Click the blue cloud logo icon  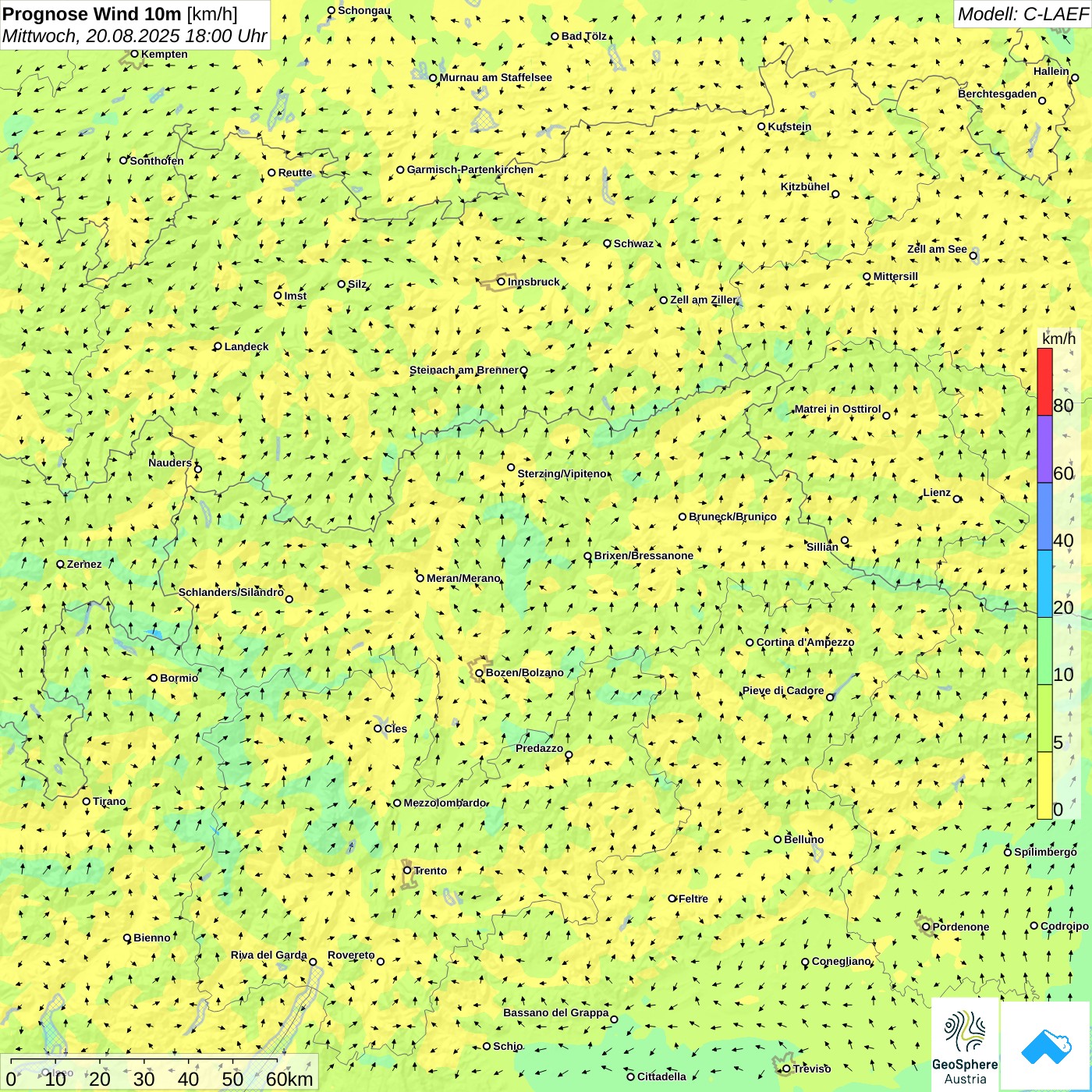[x=1046, y=1046]
